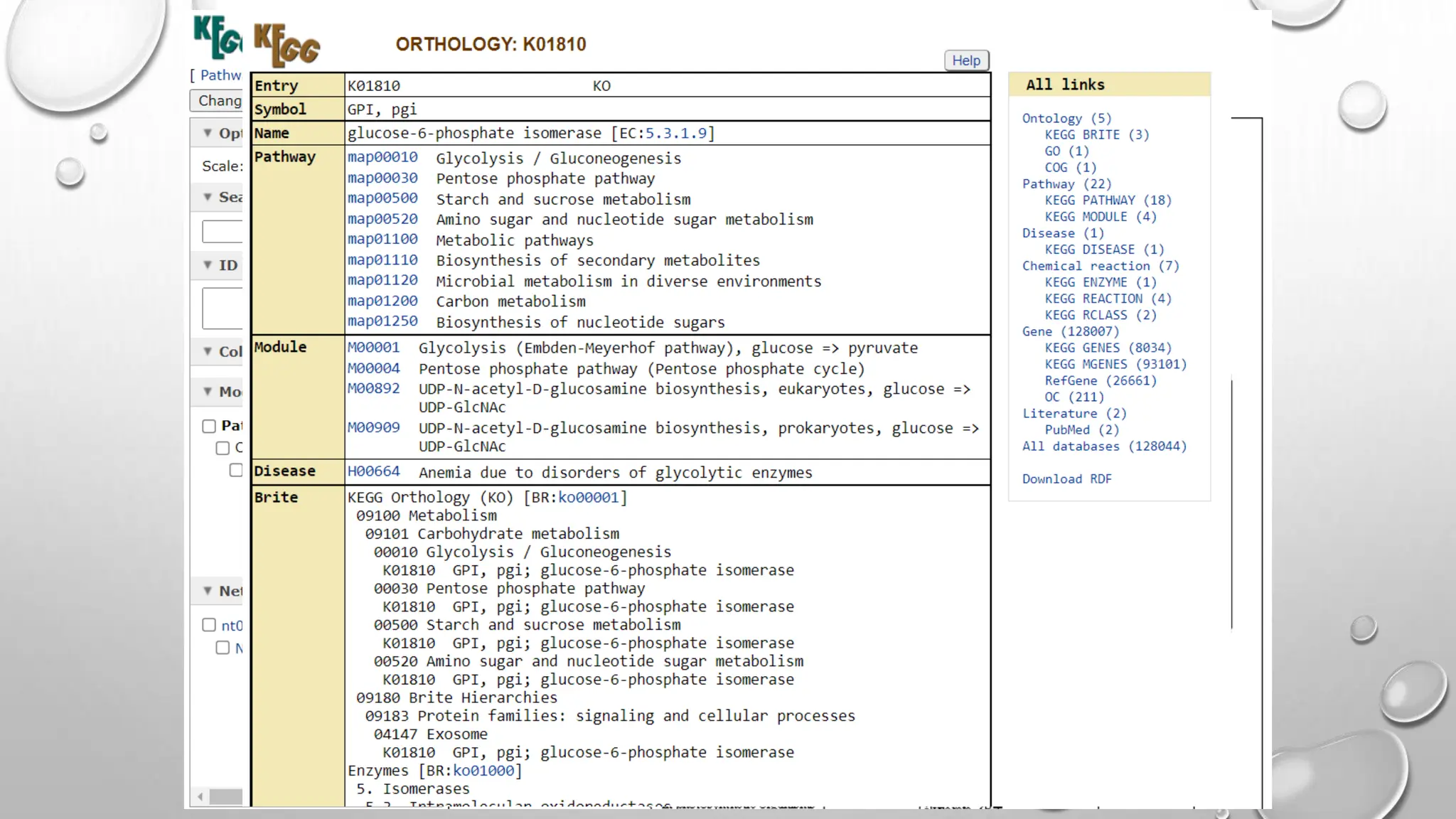Screen dimensions: 1456x819
Task: Open EC 5.3.1.9 enzyme link
Action: click(x=675, y=133)
